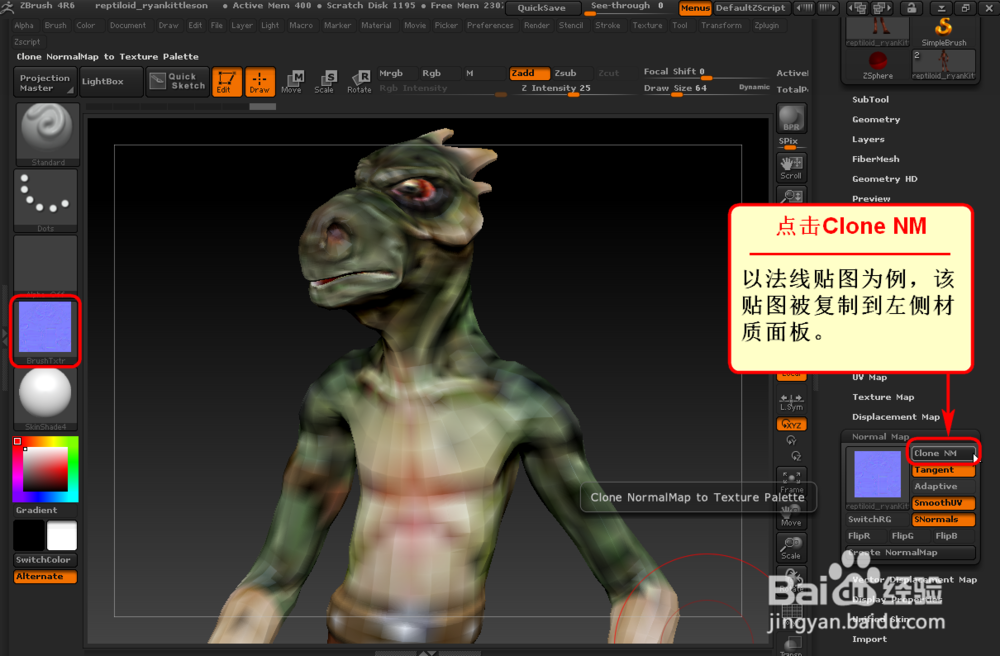Select the Scale transform tool in the top shelf
Viewport: 1000px width, 656px height.
pyautogui.click(x=325, y=82)
